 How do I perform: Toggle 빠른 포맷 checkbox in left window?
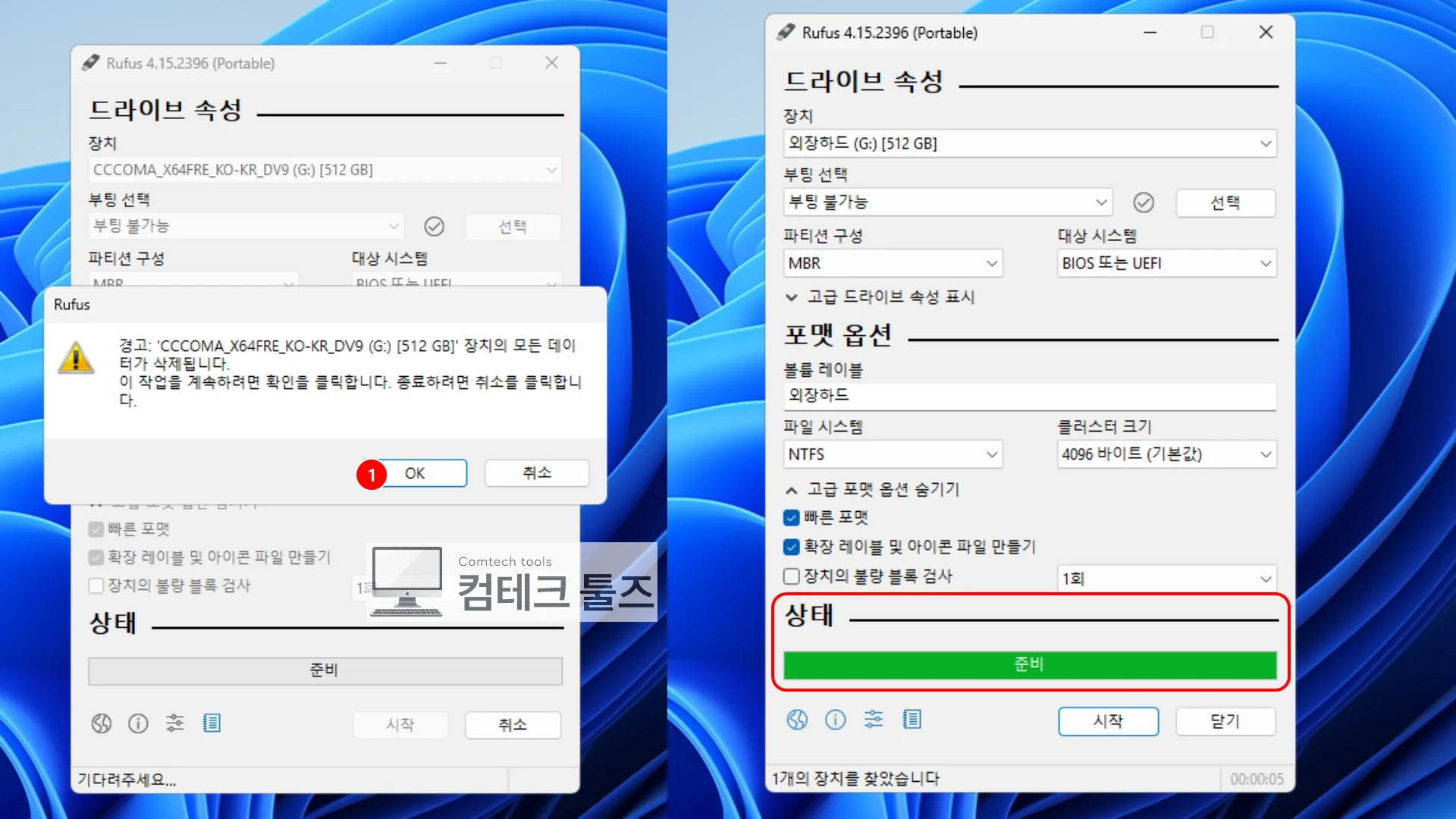pyautogui.click(x=96, y=529)
